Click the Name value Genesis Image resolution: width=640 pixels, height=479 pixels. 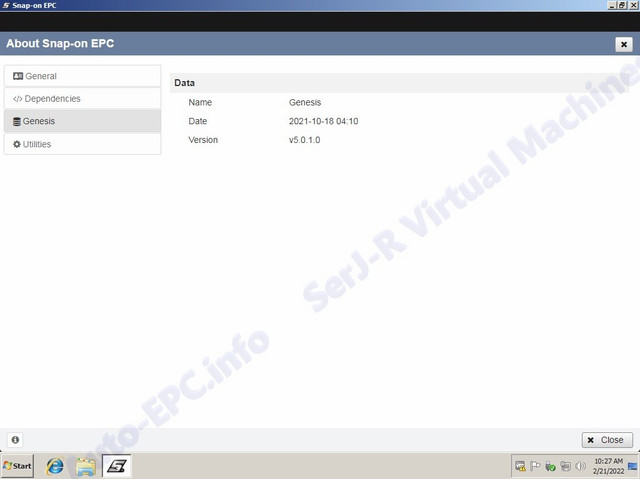coord(305,102)
